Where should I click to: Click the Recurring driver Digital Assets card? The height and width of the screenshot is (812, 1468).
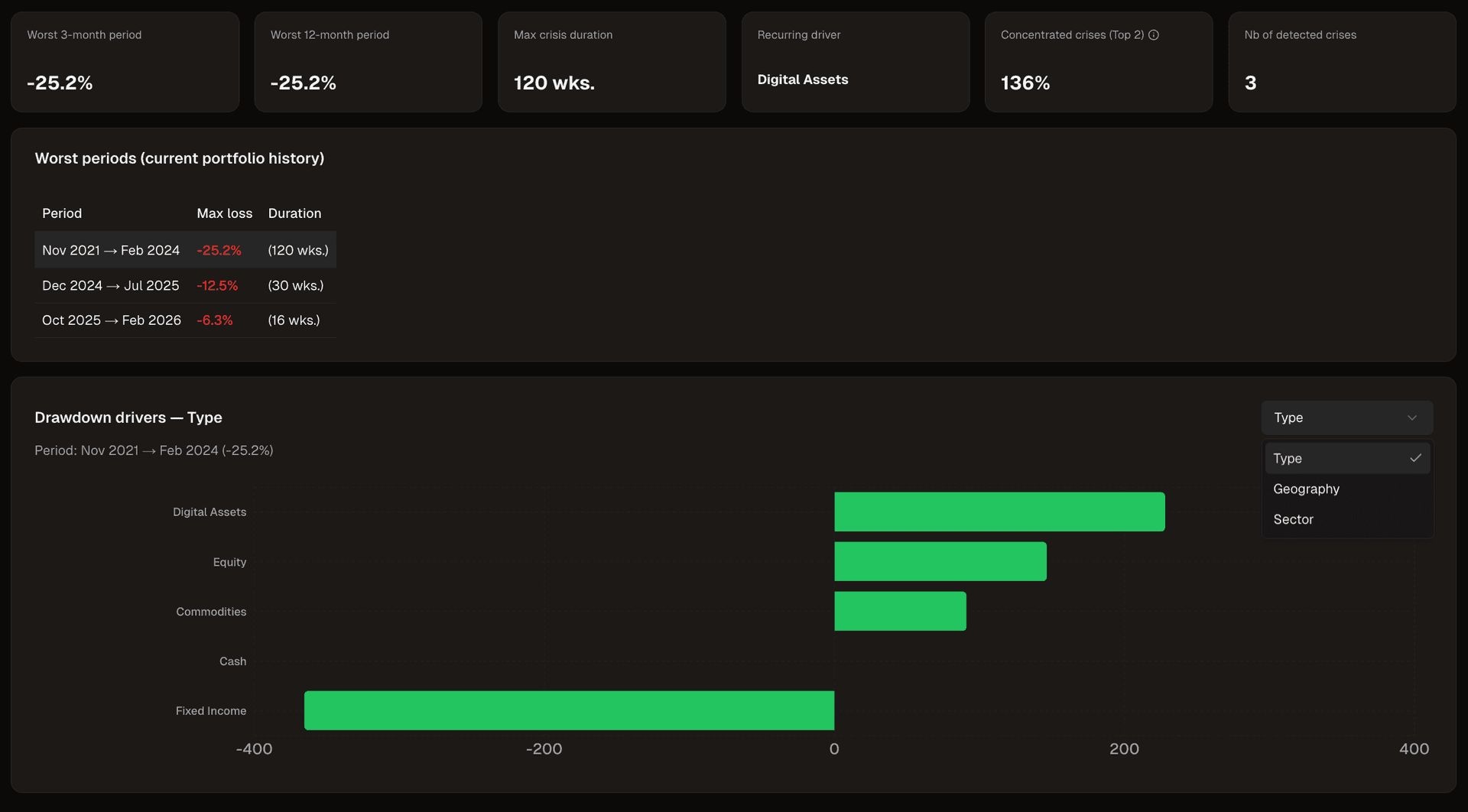coord(855,62)
